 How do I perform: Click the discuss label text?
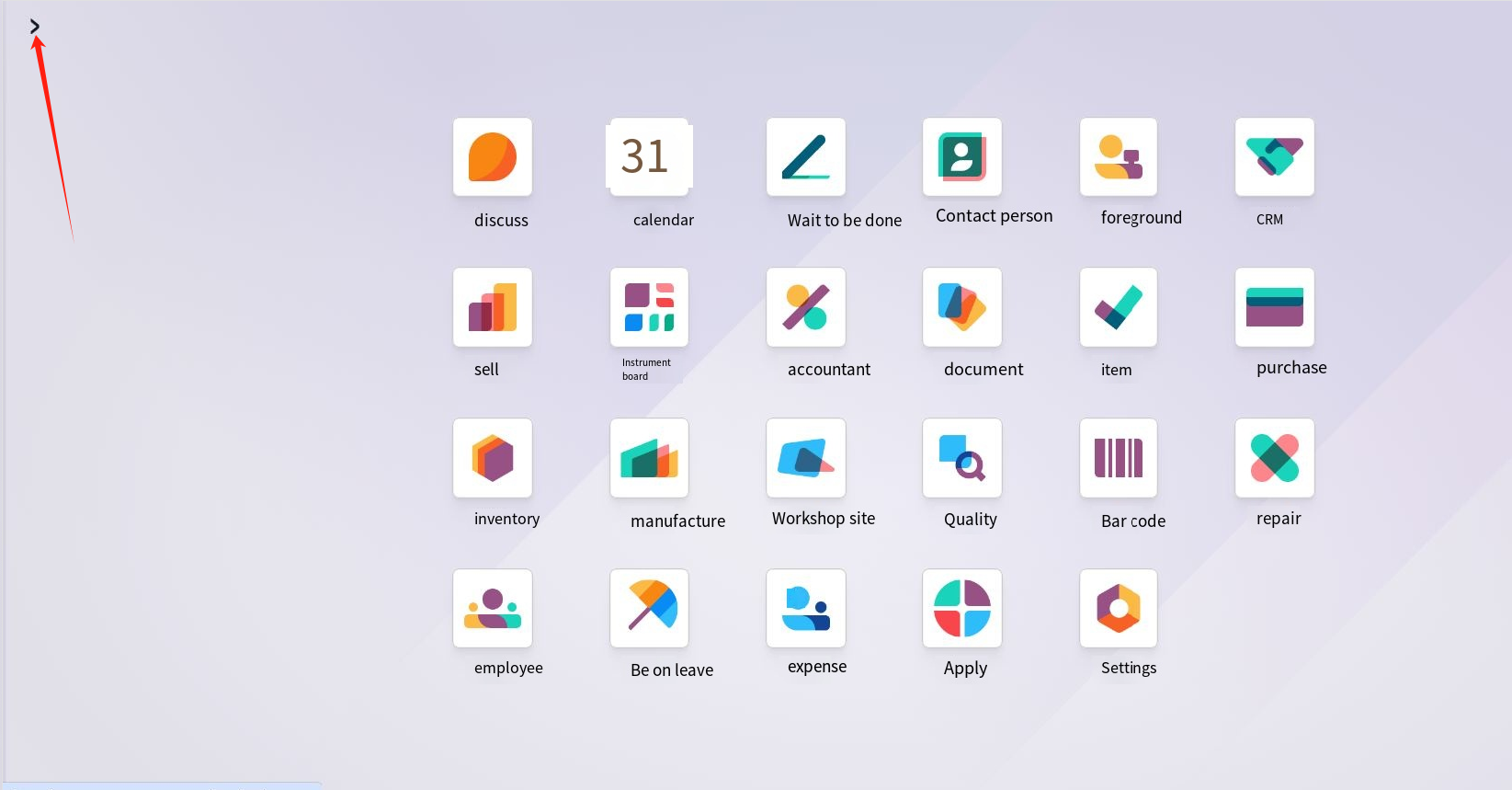(x=501, y=220)
